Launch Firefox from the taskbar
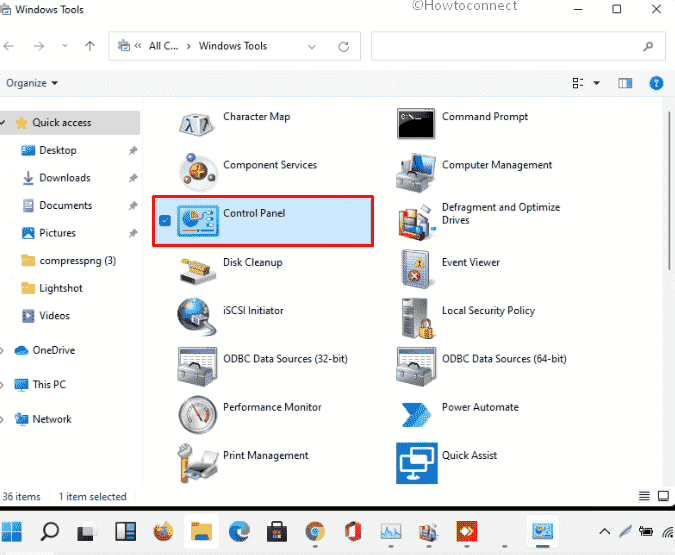 click(x=163, y=531)
